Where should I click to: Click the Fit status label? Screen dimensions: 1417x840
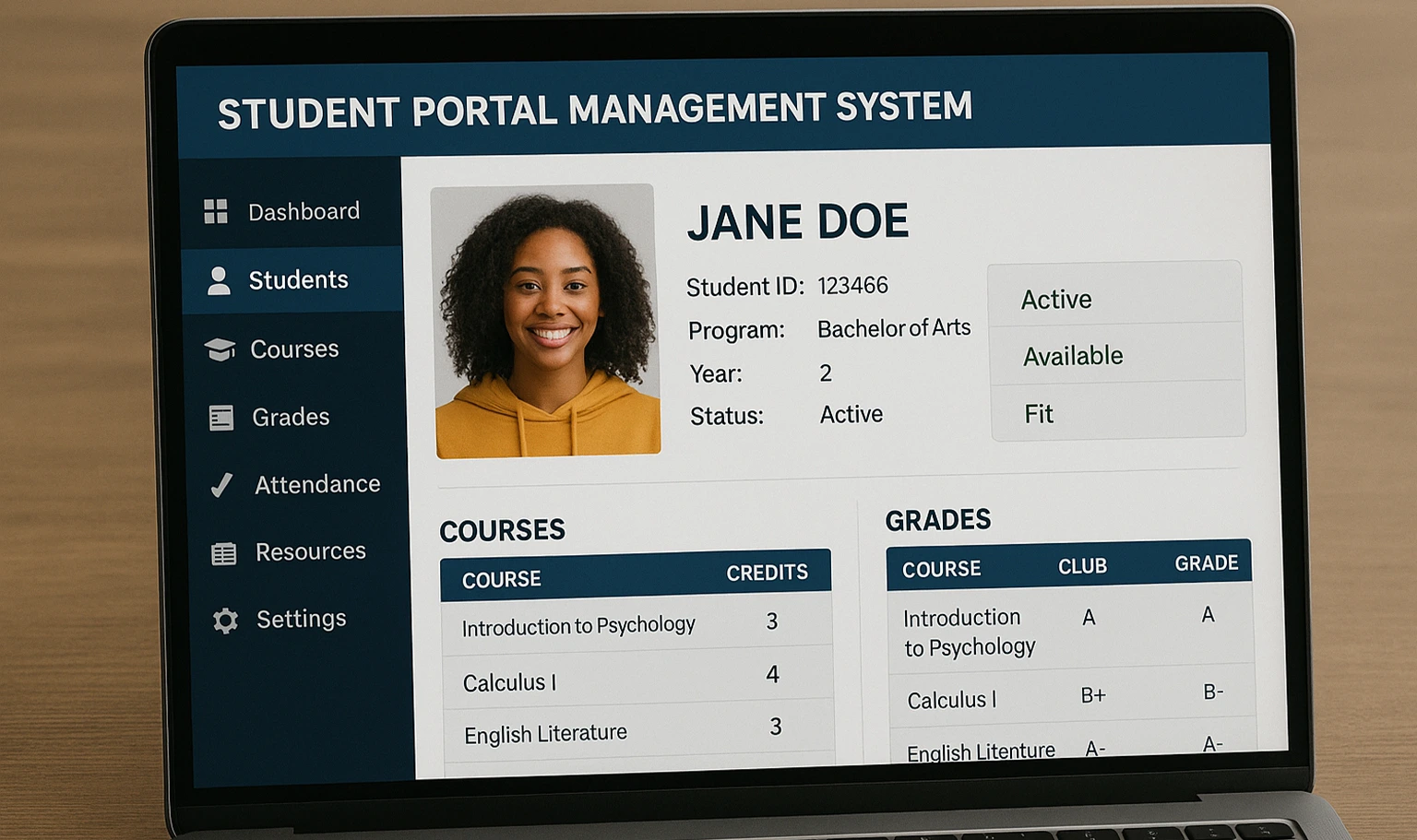click(1039, 413)
